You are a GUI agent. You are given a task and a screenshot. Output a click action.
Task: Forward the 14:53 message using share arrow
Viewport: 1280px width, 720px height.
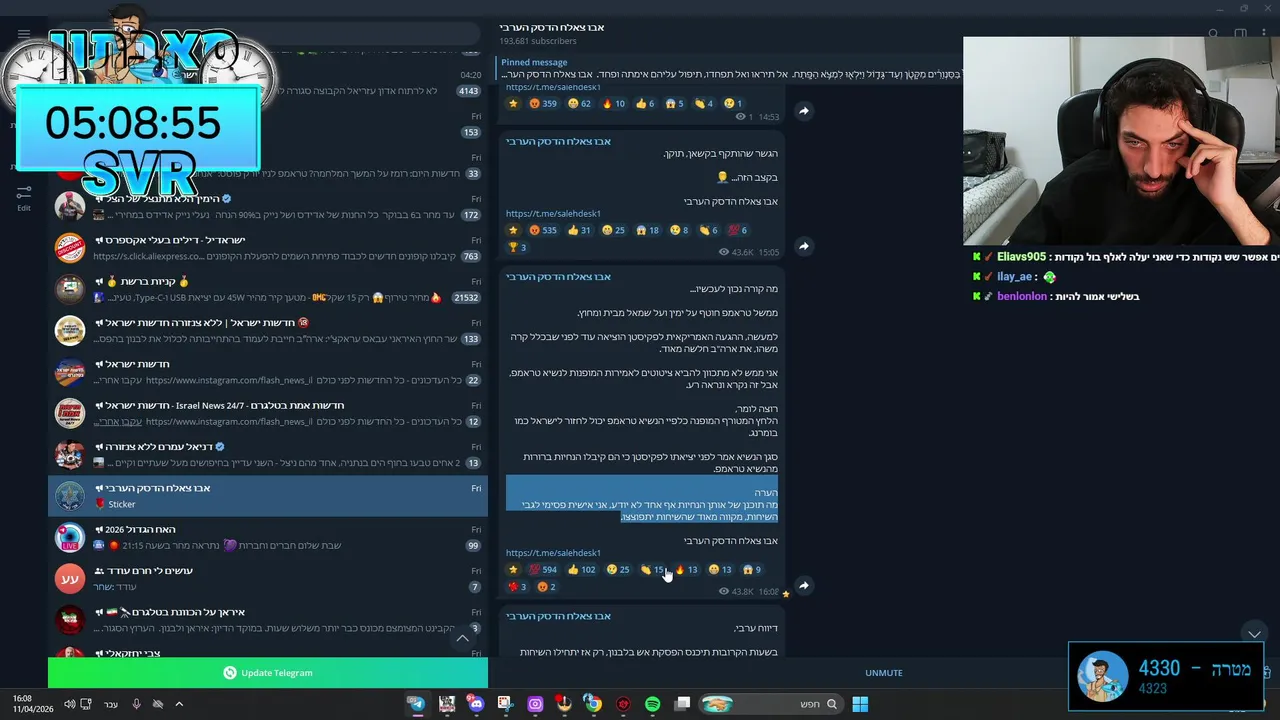tap(803, 111)
